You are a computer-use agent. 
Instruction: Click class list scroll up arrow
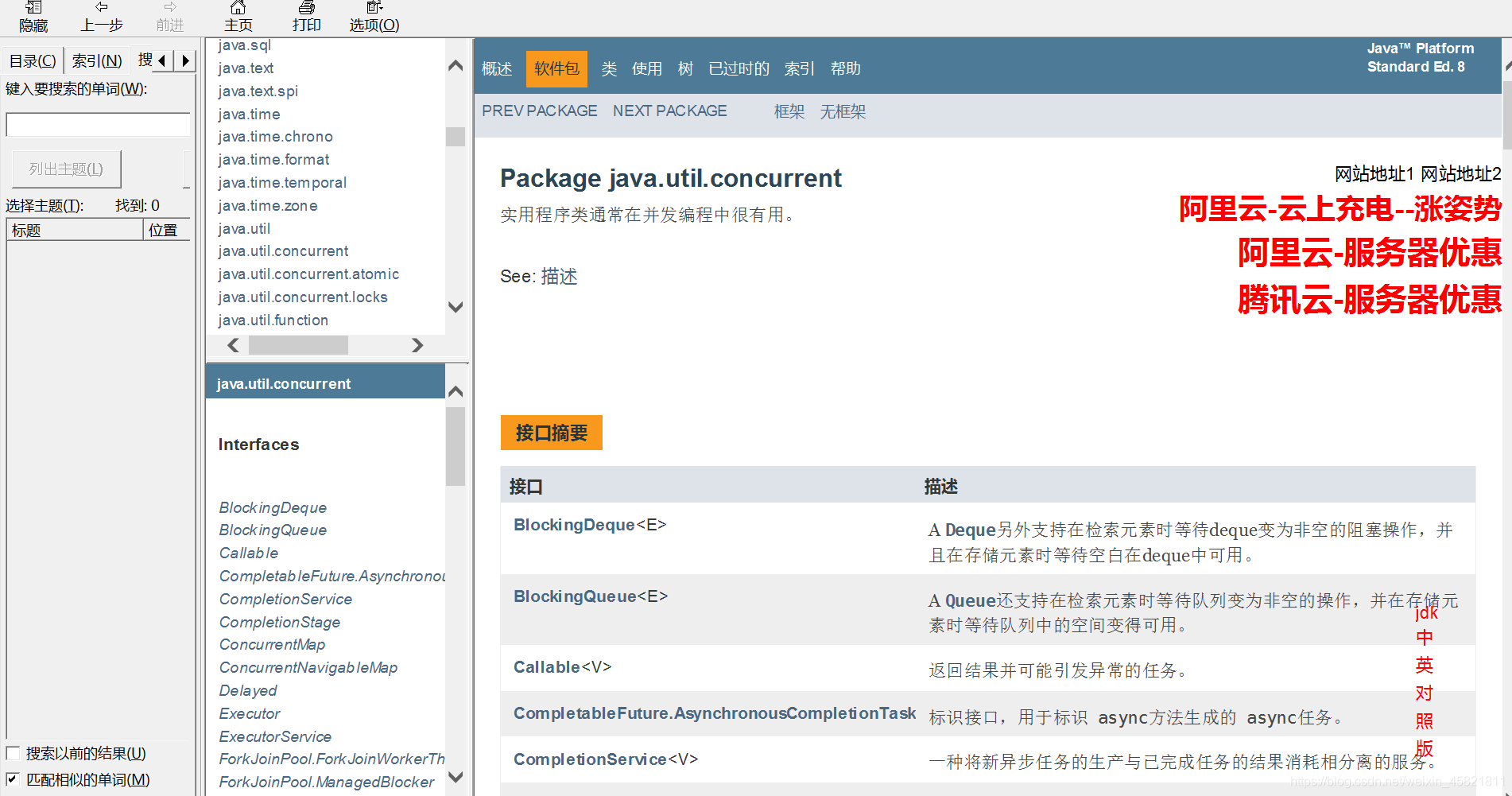[456, 391]
